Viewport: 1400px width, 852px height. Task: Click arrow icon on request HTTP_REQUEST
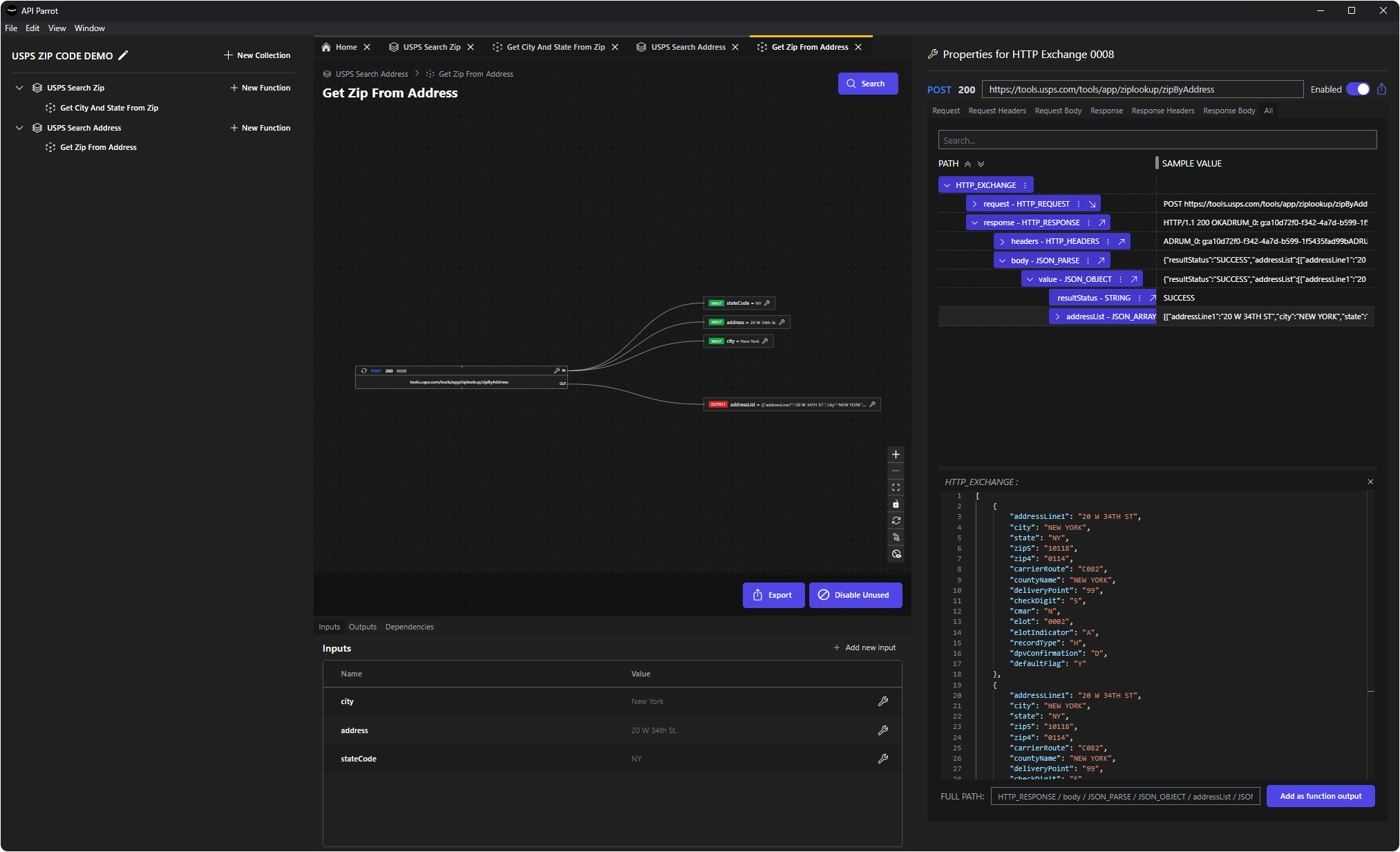[1092, 204]
